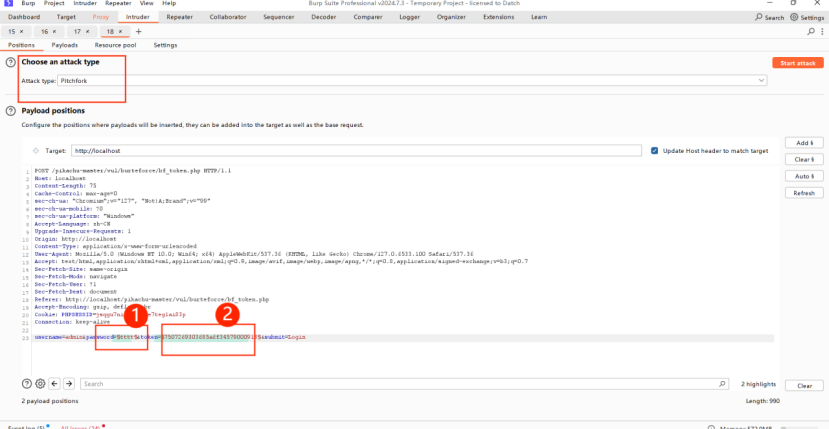
Task: Add a new Intruder tab
Action: (x=139, y=32)
